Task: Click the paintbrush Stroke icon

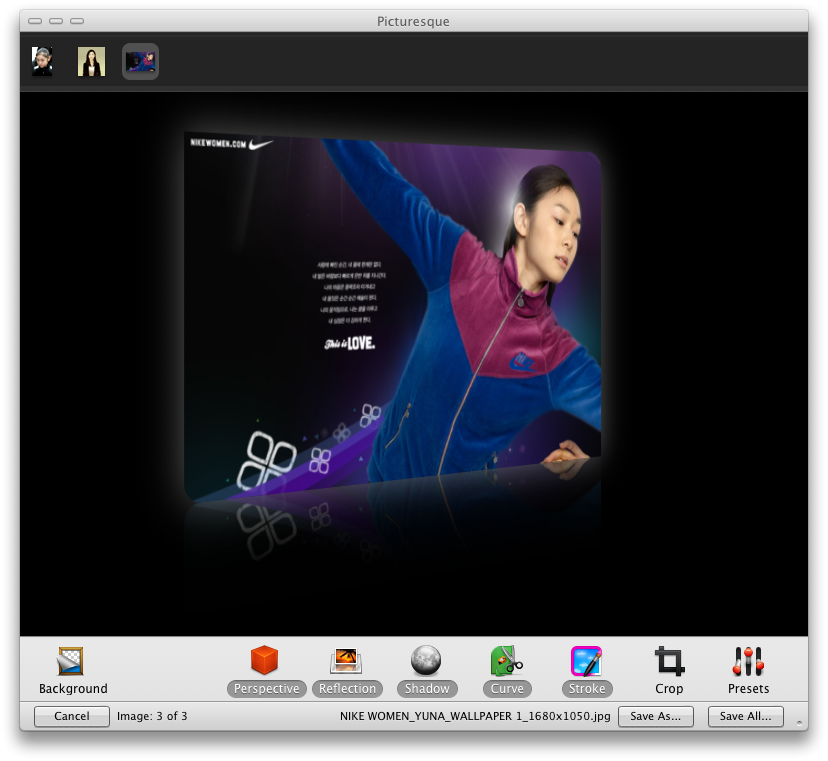Action: click(586, 661)
